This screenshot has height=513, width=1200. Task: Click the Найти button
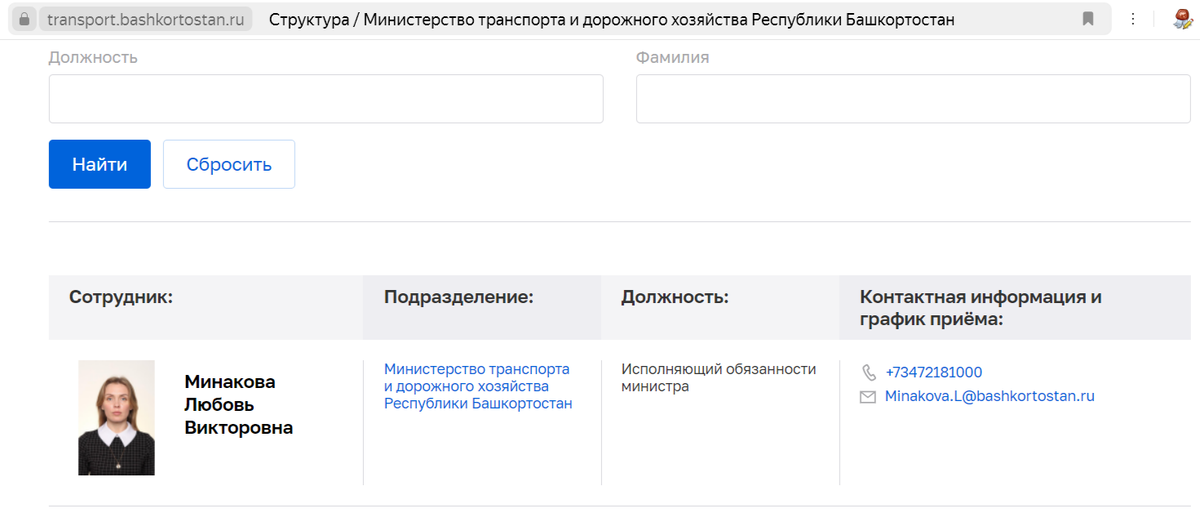(x=100, y=164)
